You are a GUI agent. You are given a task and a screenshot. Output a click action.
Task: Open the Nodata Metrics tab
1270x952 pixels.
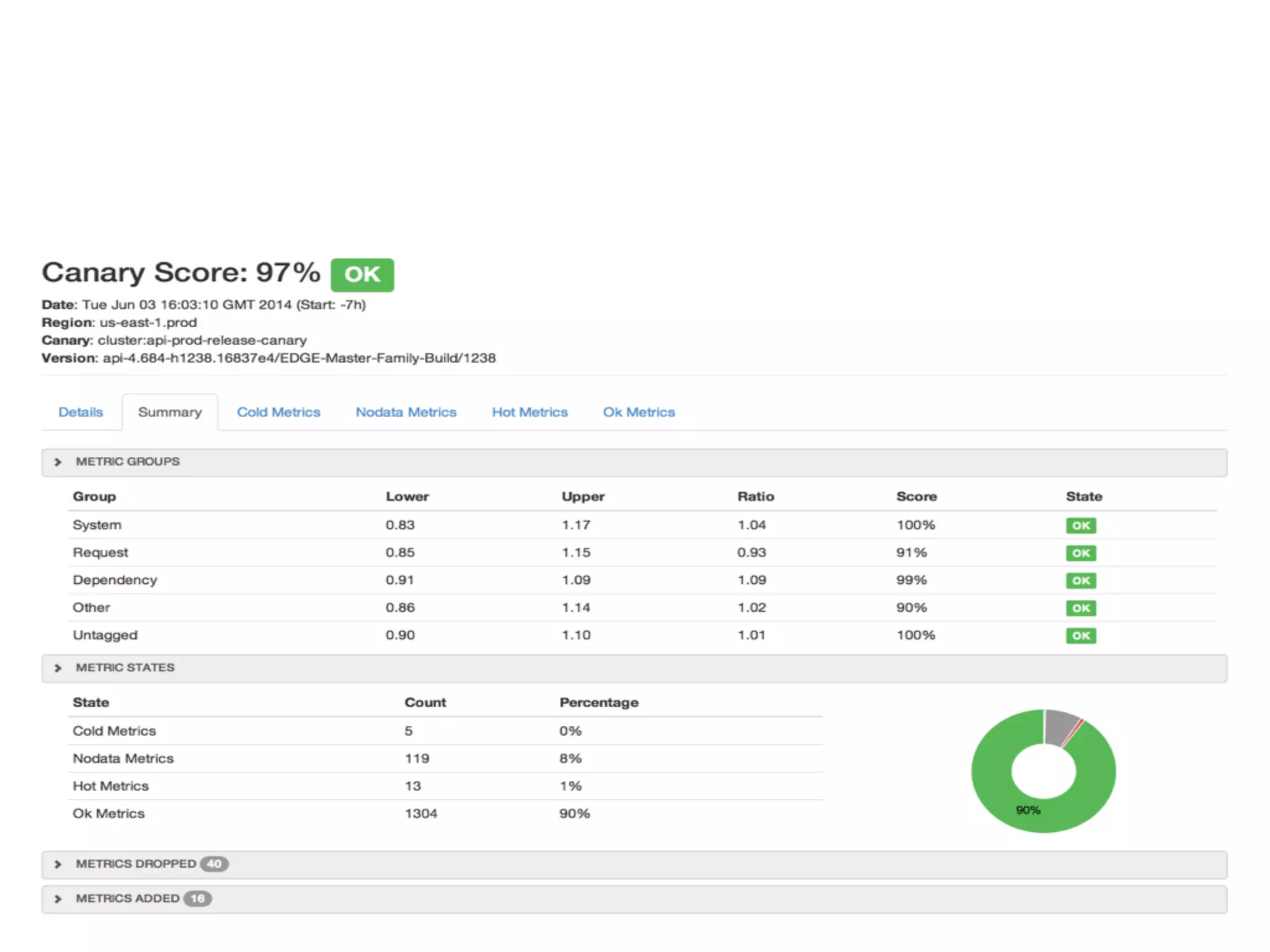coord(406,412)
